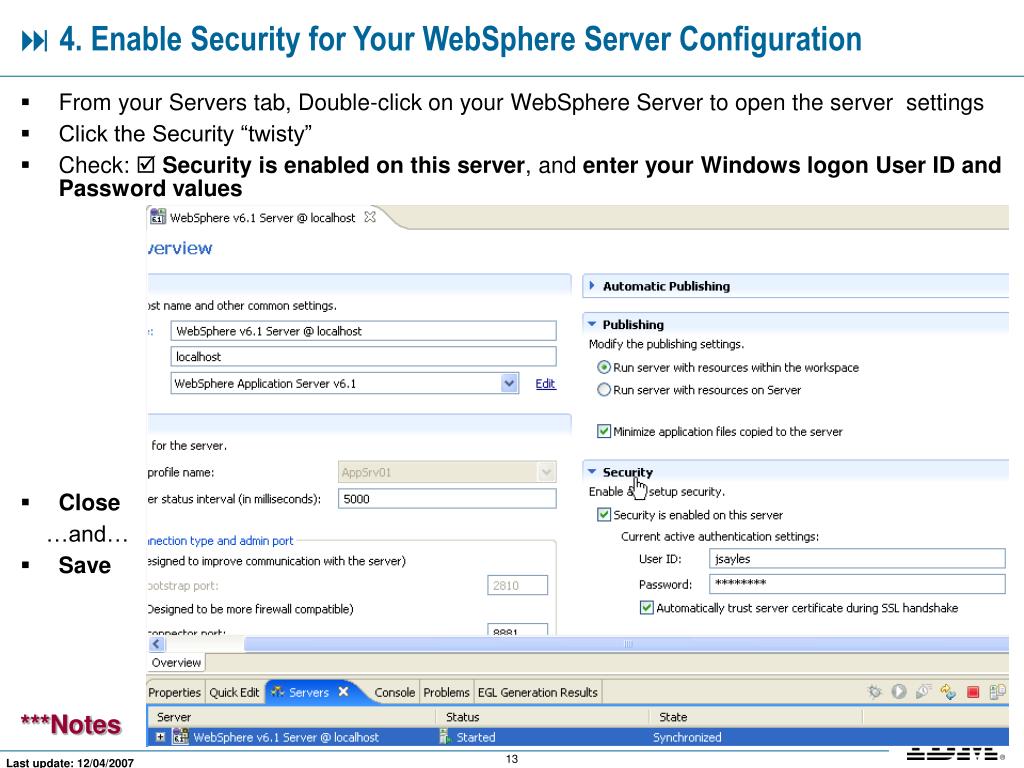Select the WebSphere v6.1 Server @ localhost table row

[x=578, y=737]
